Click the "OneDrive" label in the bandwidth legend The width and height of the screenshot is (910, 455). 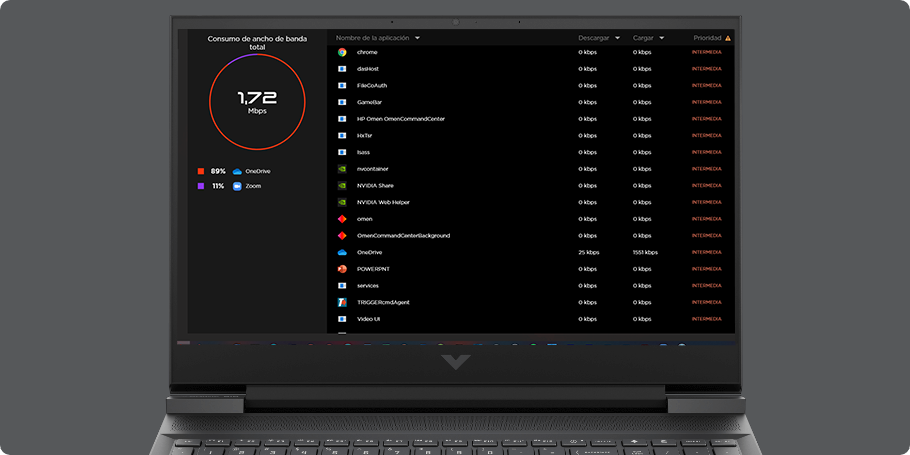(x=258, y=171)
